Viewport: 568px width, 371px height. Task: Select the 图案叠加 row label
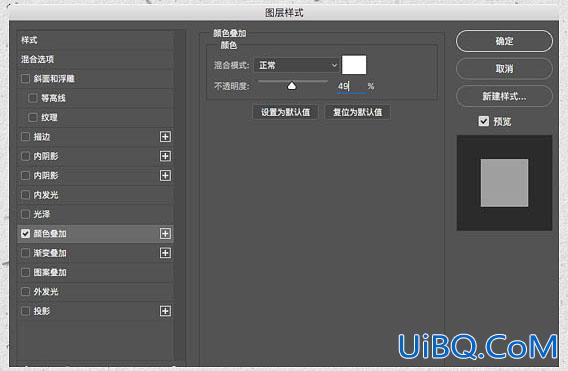(x=50, y=272)
